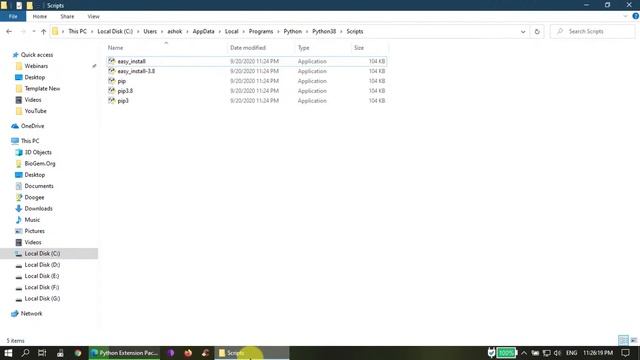
Task: Open Quick access in navigation pane
Action: (x=37, y=55)
